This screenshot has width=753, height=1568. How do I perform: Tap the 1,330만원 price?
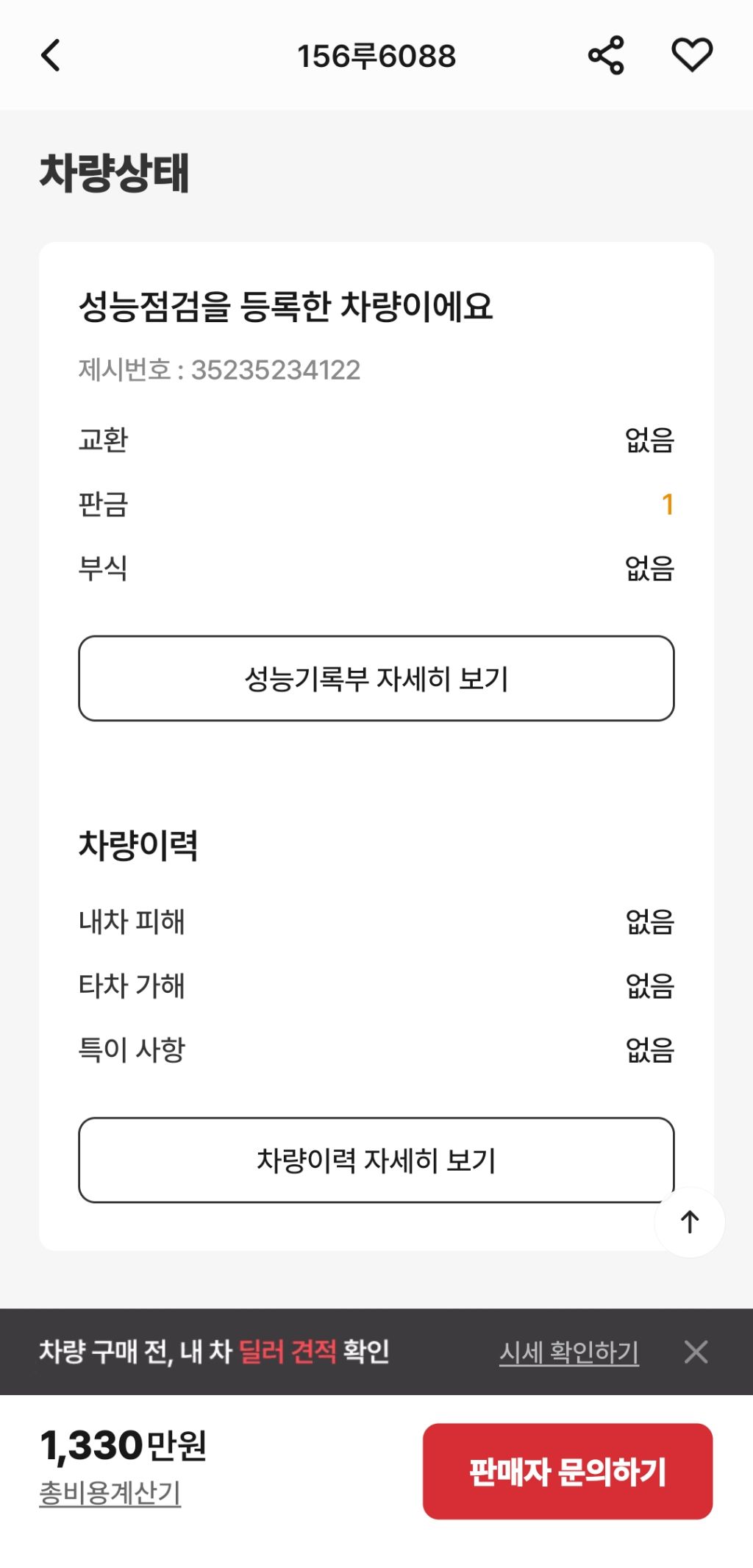click(x=123, y=1445)
